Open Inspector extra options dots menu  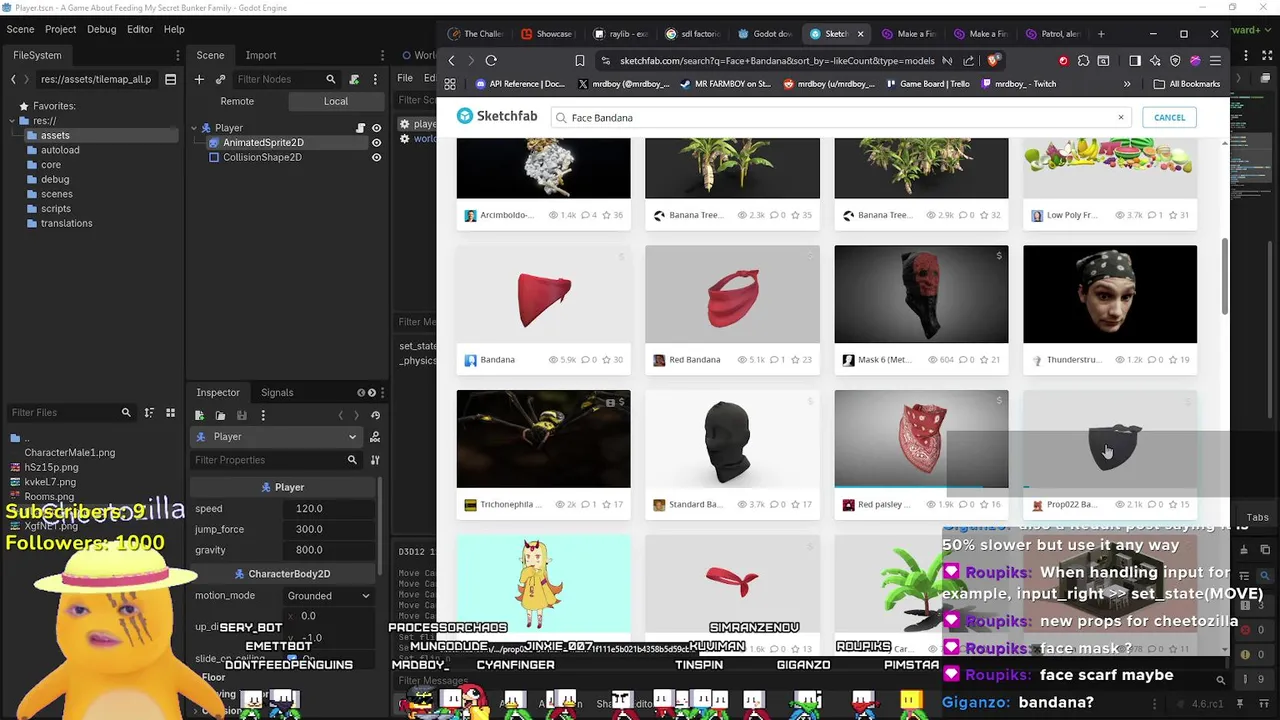pyautogui.click(x=263, y=415)
